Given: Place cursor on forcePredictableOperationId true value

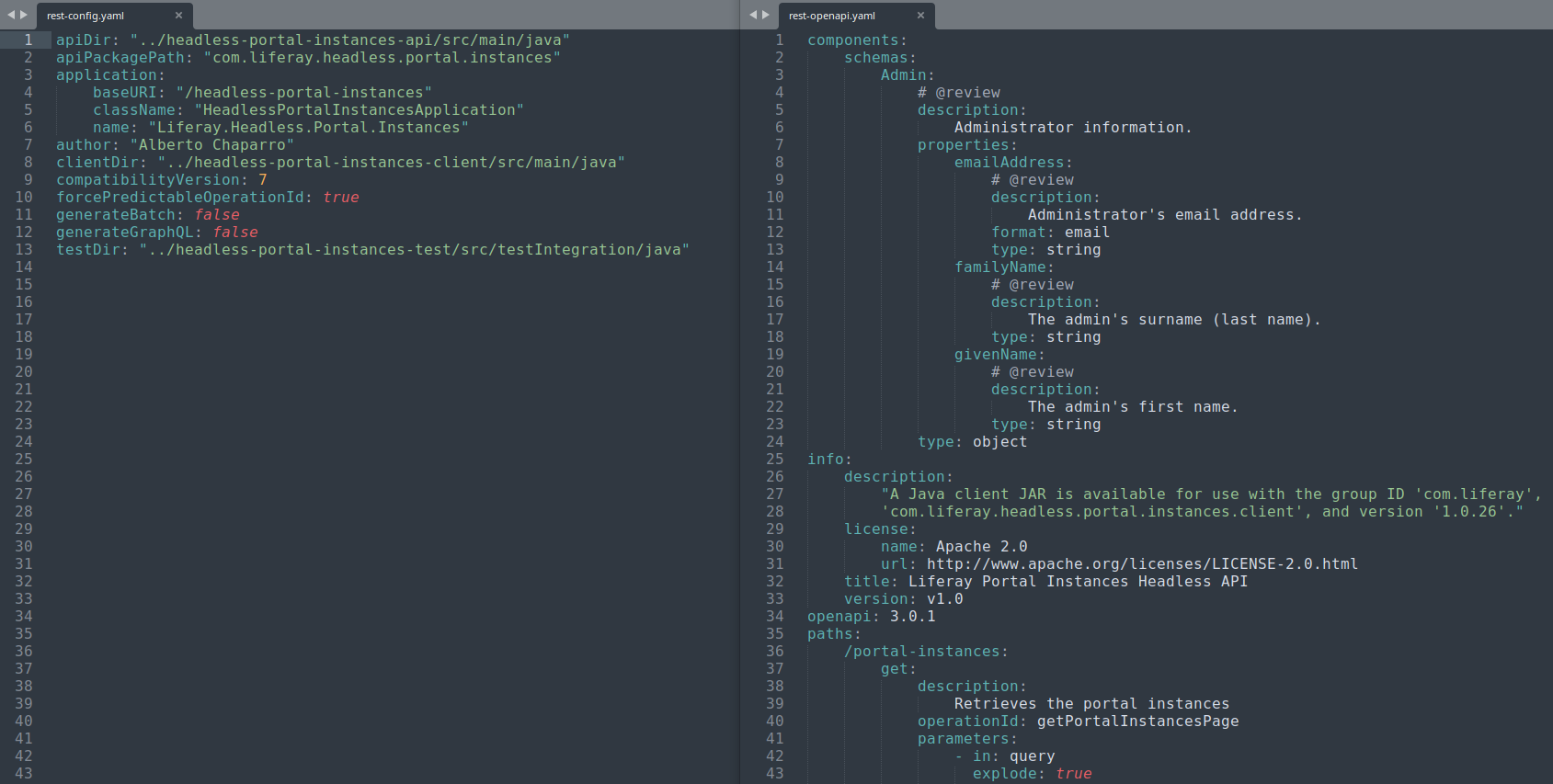Looking at the screenshot, I should 340,198.
